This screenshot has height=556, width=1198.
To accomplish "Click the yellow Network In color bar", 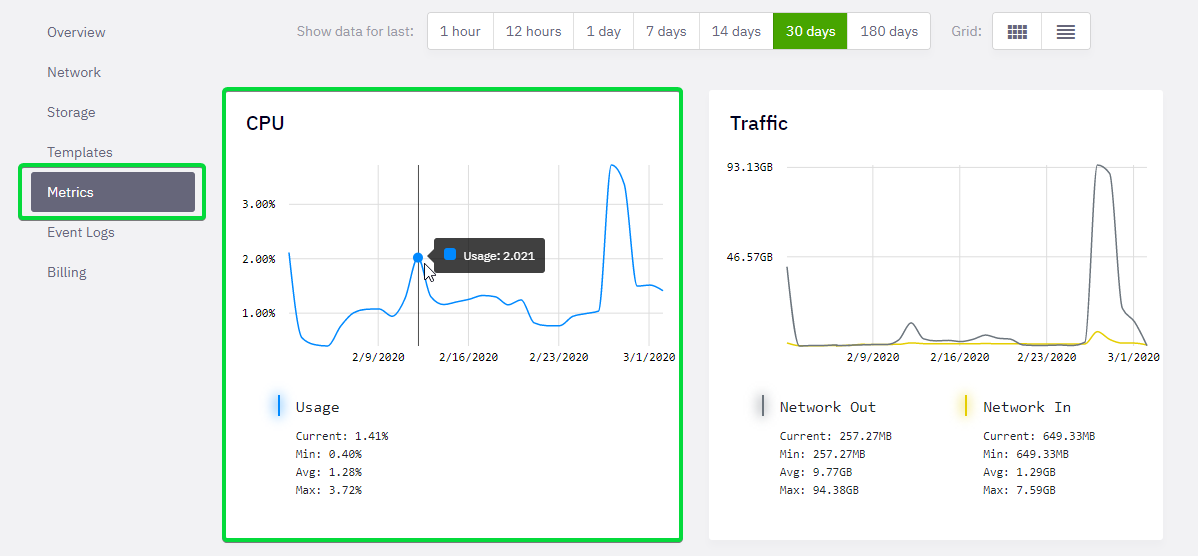I will click(x=966, y=406).
